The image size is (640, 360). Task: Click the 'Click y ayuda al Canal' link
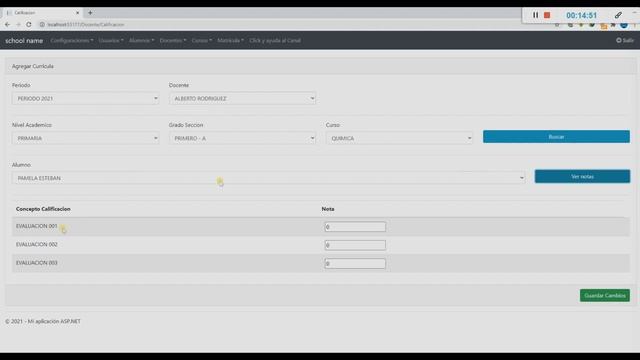tap(275, 40)
